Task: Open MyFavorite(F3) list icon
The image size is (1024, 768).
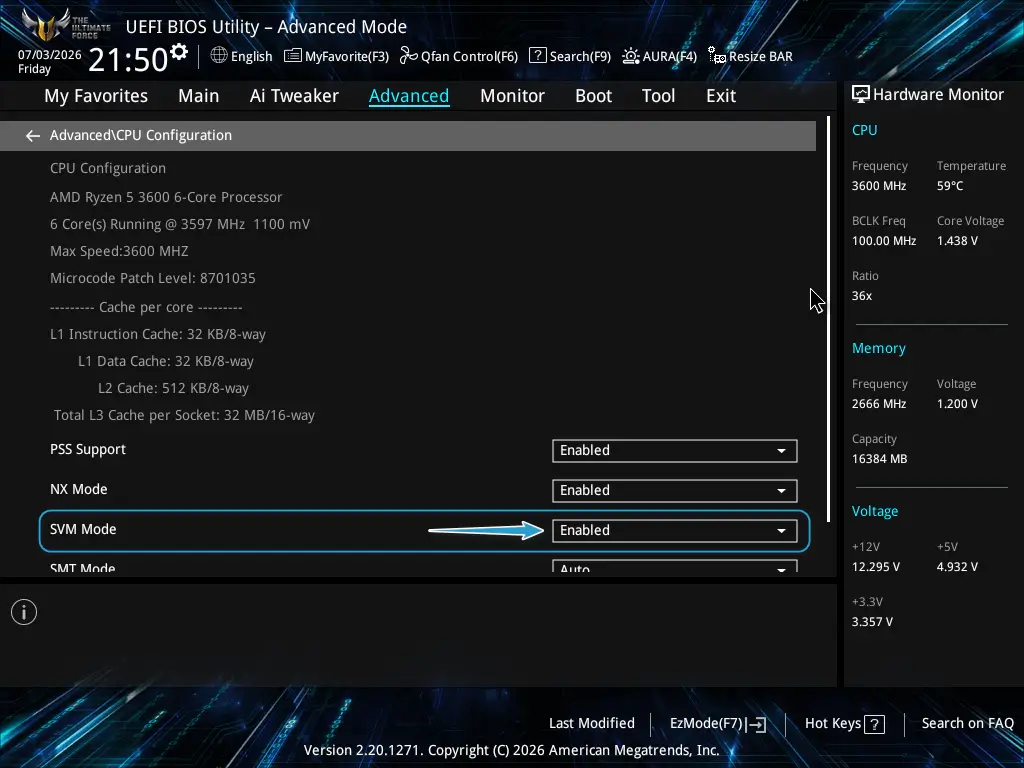Action: 293,56
